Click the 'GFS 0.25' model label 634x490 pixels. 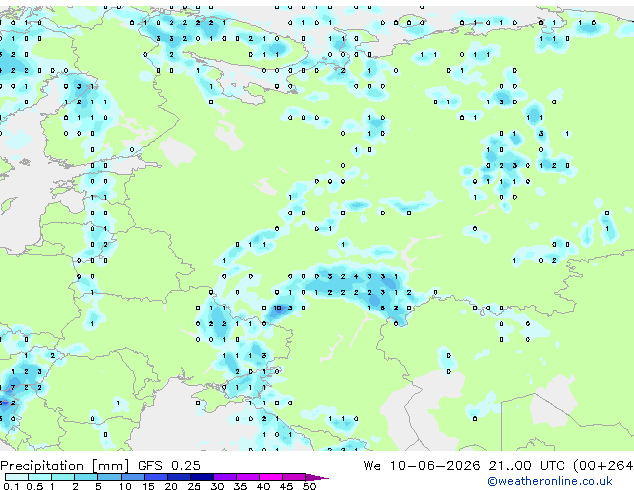(x=169, y=466)
